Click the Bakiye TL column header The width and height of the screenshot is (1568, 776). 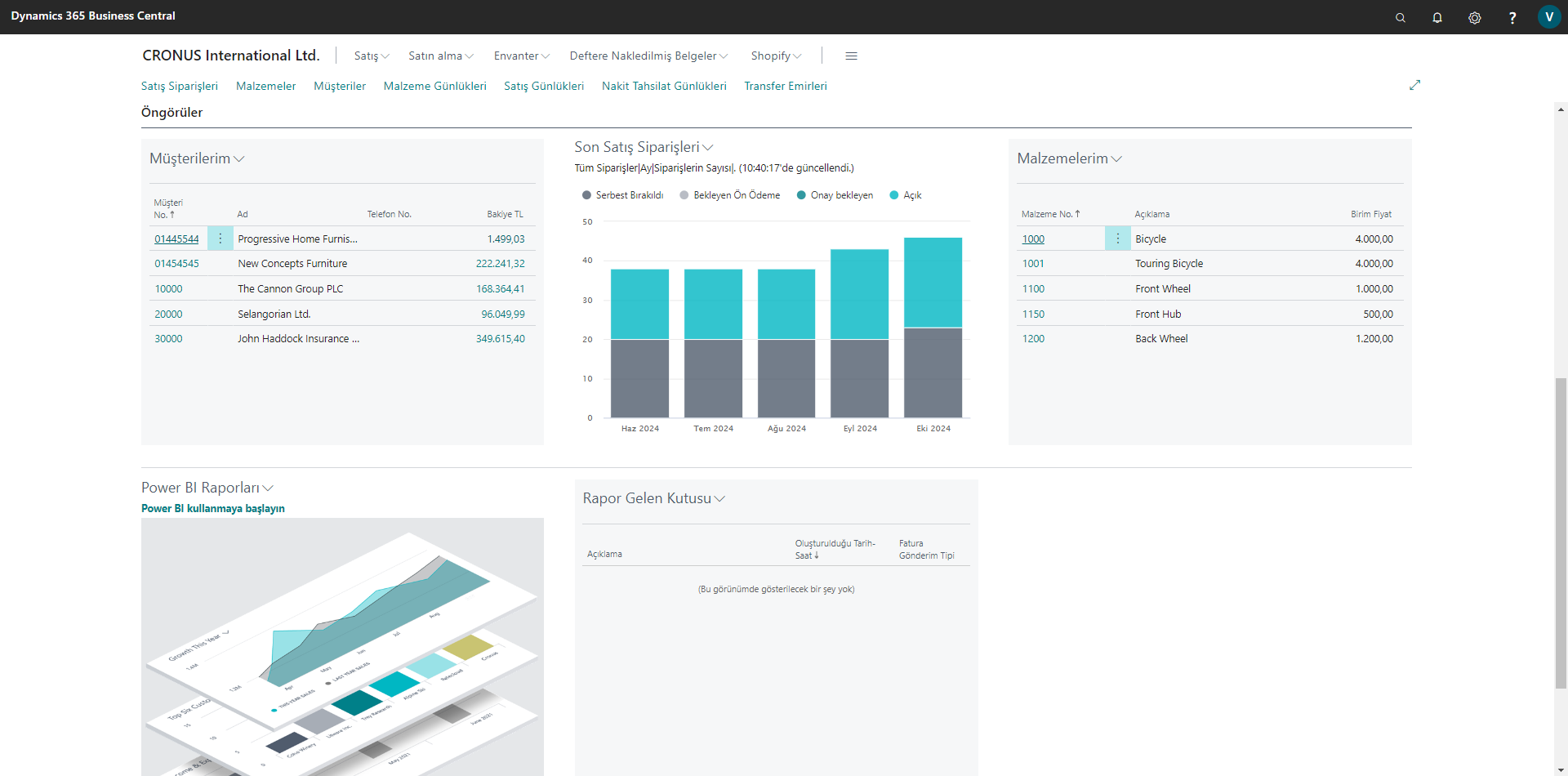coord(506,214)
